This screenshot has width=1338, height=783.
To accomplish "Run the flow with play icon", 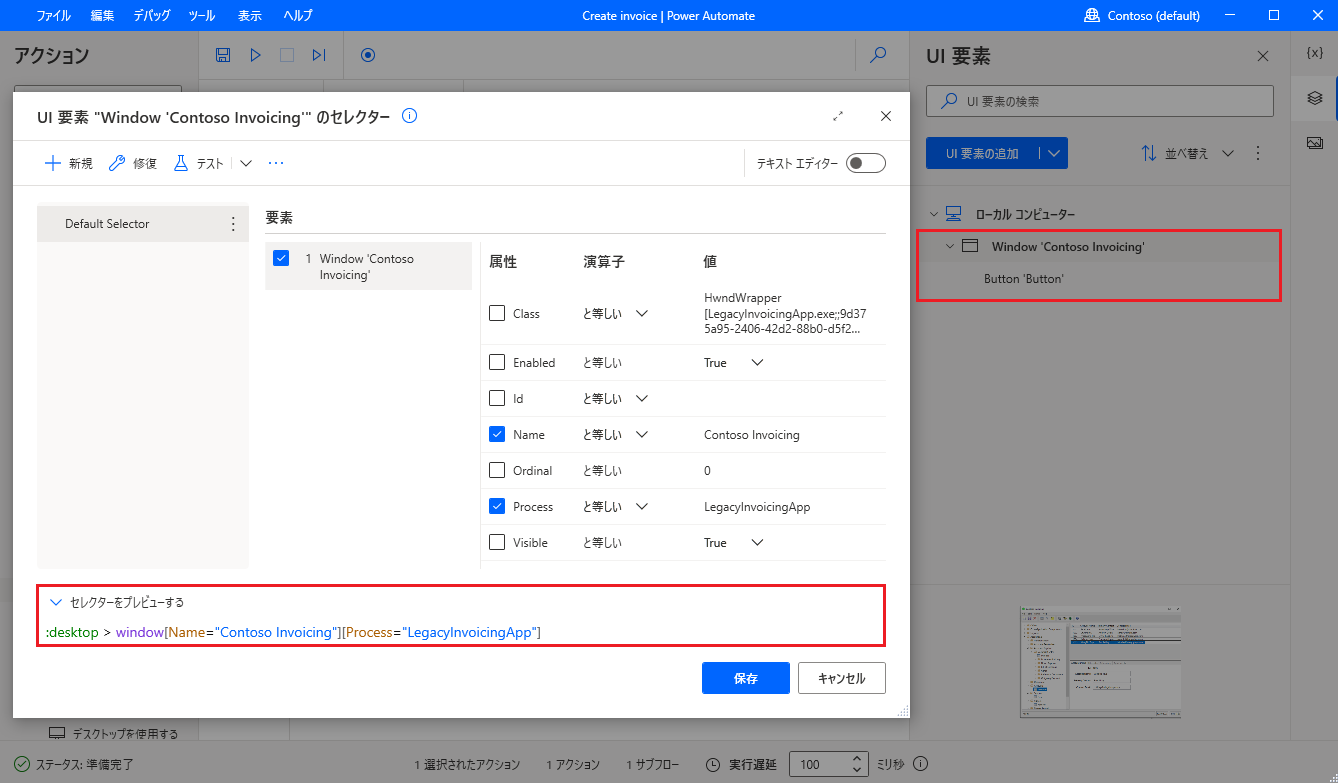I will [255, 55].
